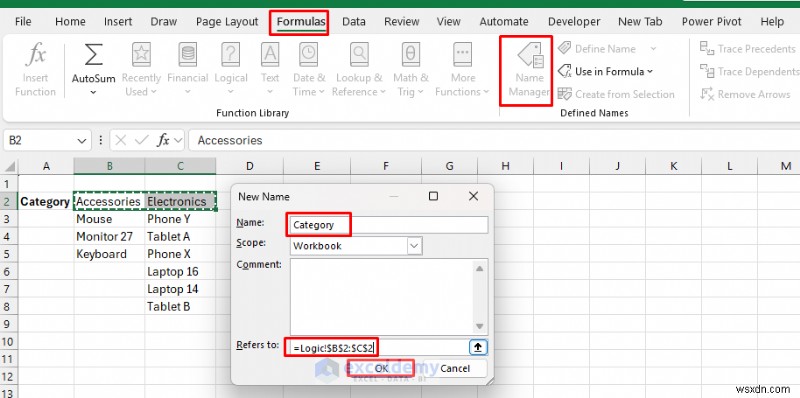Open the Insert Function dialog
This screenshot has height=398, width=800.
[x=35, y=69]
